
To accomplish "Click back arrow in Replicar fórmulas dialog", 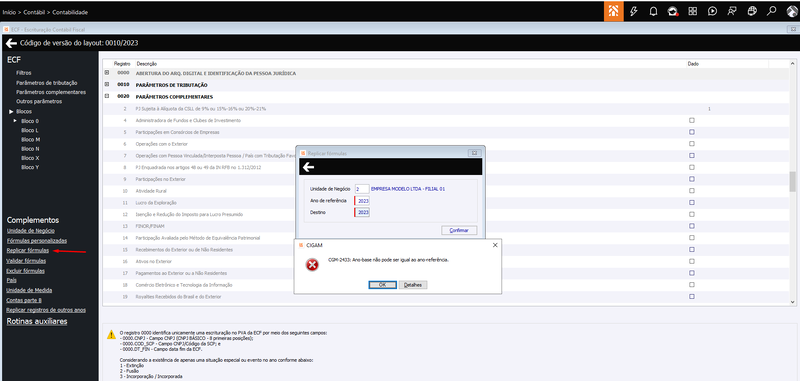I will [x=308, y=167].
